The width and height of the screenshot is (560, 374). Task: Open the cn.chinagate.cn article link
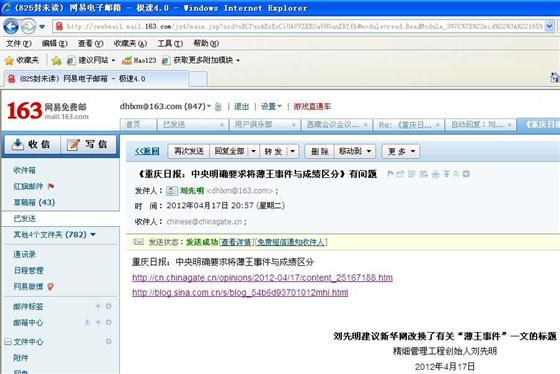click(262, 278)
